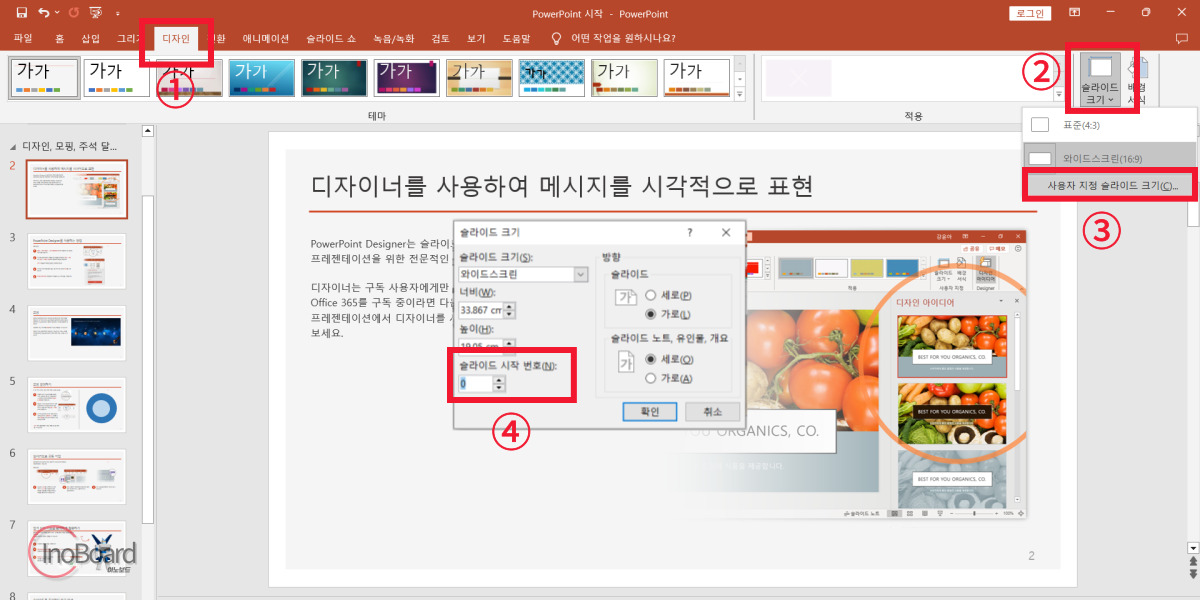
Task: Choose 표준(4:3) slide size
Action: pos(1109,125)
